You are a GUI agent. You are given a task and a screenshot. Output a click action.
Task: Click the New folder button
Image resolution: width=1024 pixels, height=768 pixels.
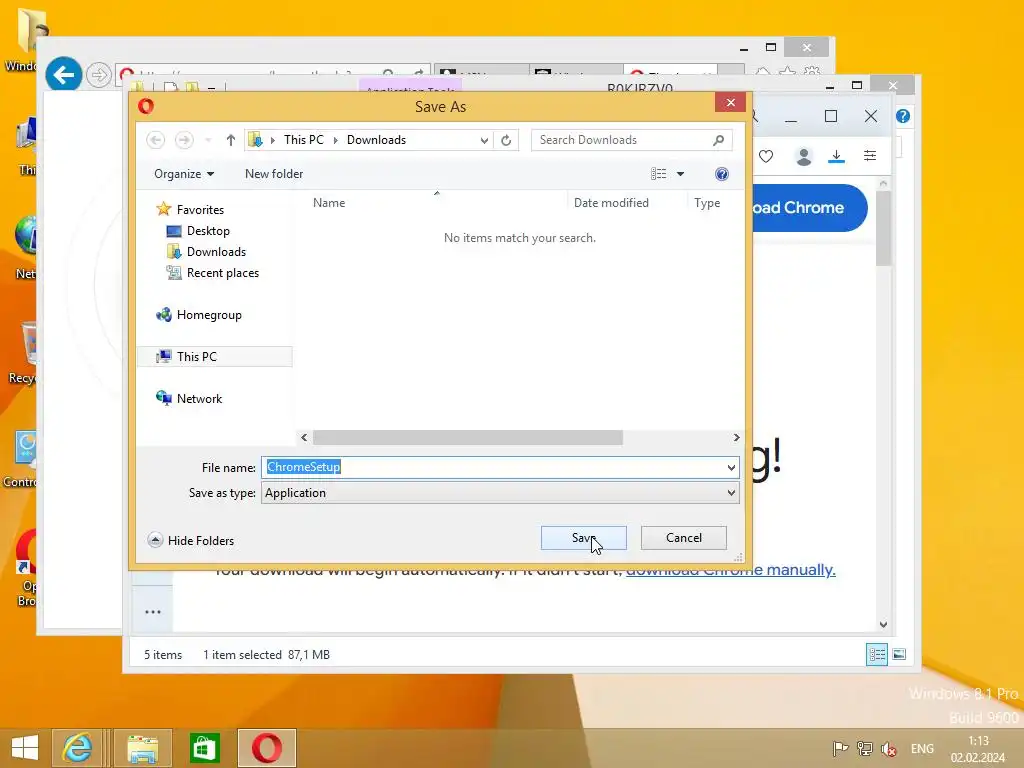pos(274,174)
